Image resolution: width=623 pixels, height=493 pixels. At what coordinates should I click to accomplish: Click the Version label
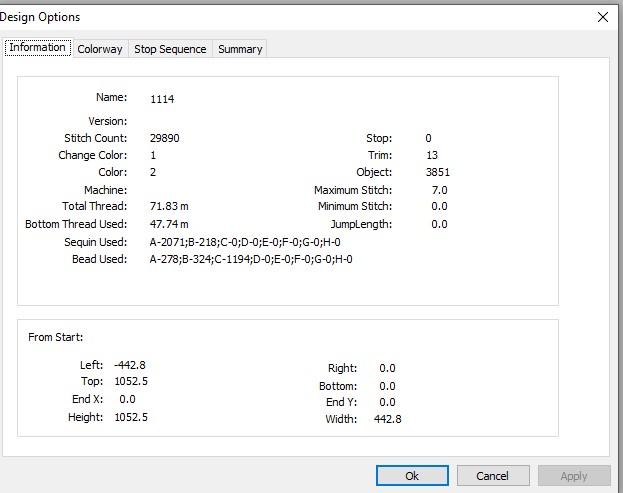click(107, 121)
